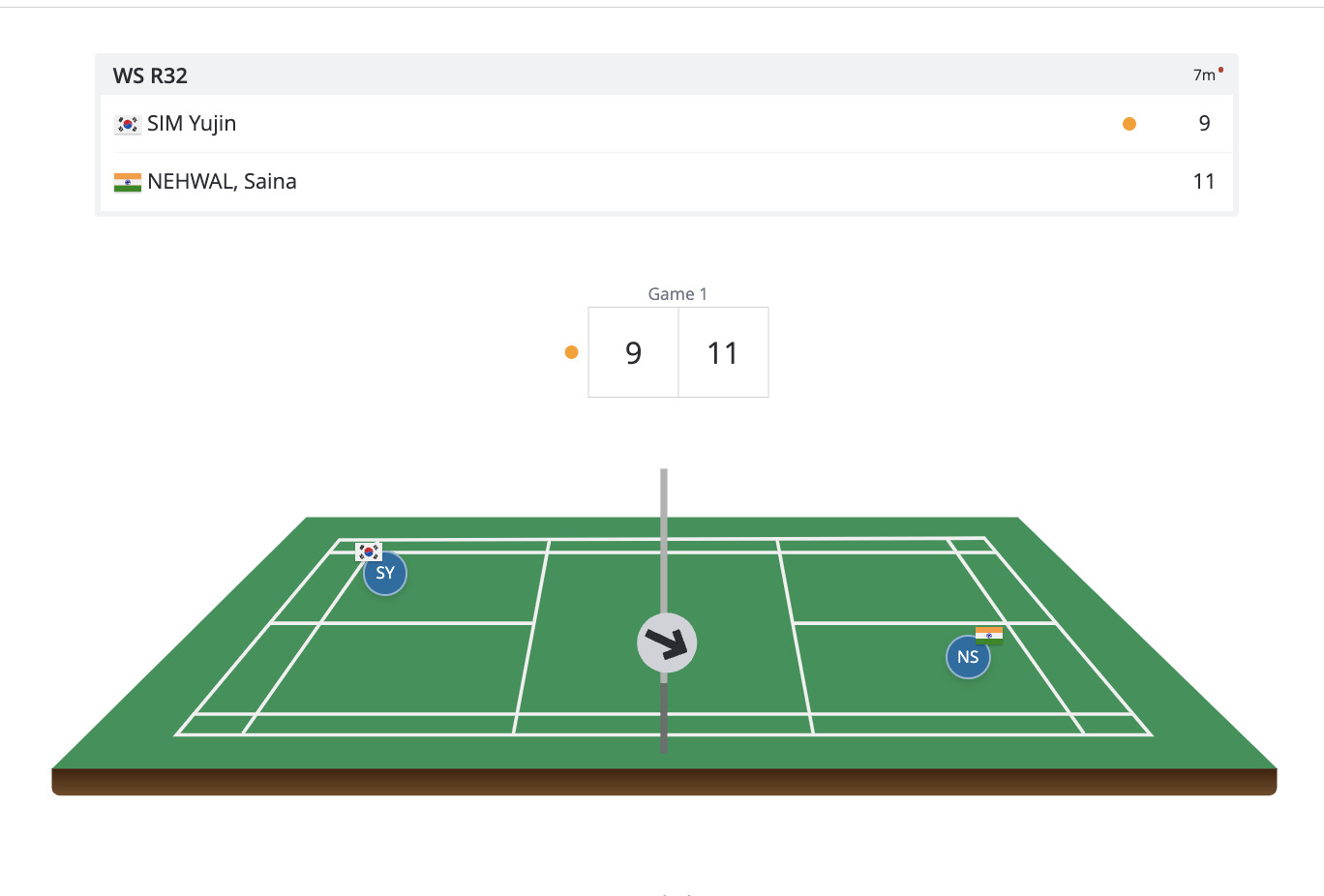Click the India flag beside NEHWAL, Saina
The height and width of the screenshot is (896, 1324).
[x=127, y=182]
